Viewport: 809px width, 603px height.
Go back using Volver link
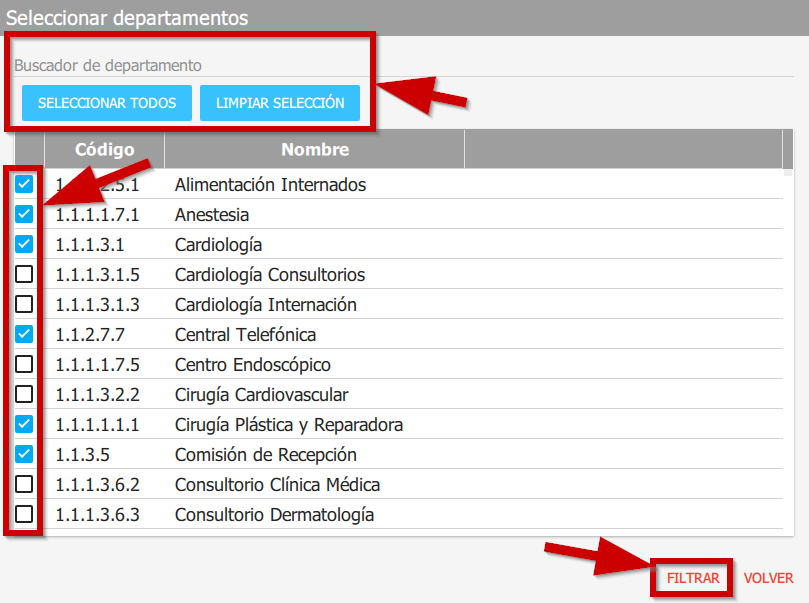(x=768, y=578)
